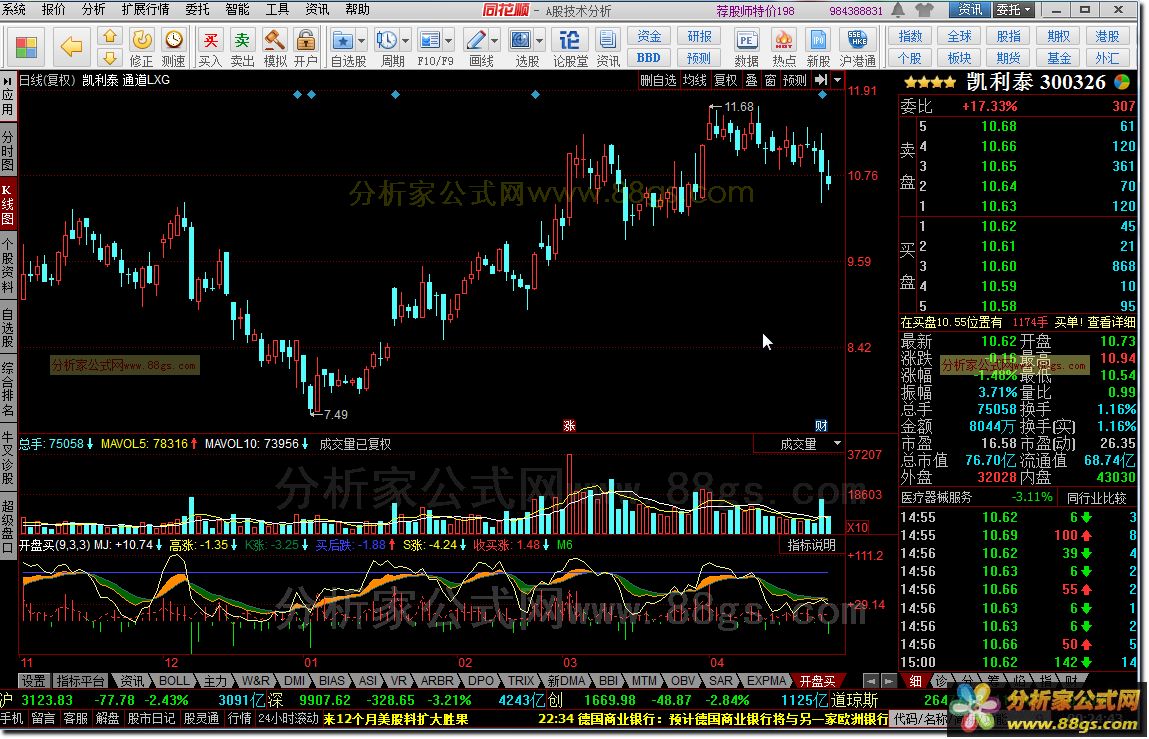This screenshot has height=739, width=1149.
Task: Click the bell notification icon in title bar
Action: (x=898, y=10)
